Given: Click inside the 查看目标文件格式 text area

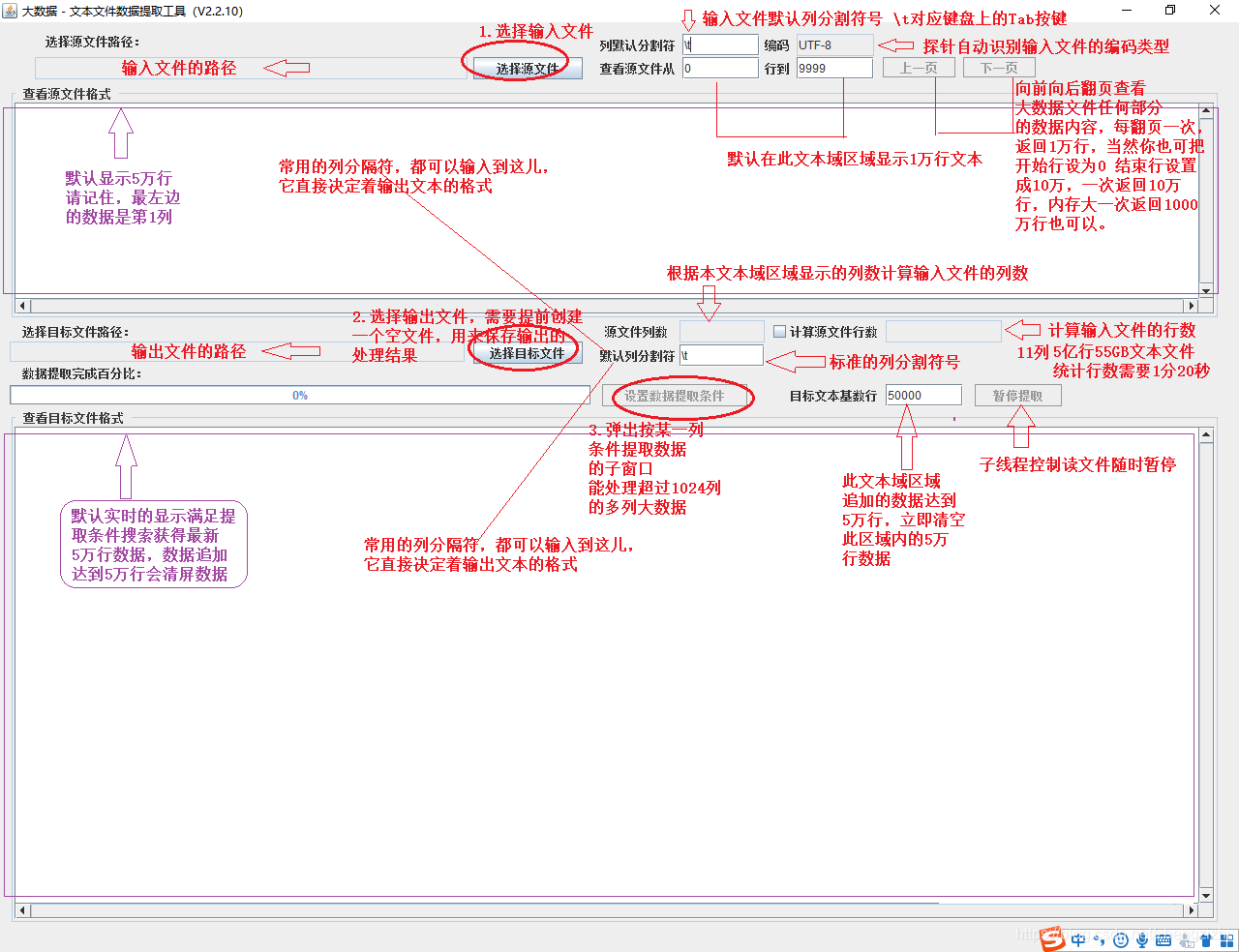Looking at the screenshot, I should pyautogui.click(x=607, y=666).
